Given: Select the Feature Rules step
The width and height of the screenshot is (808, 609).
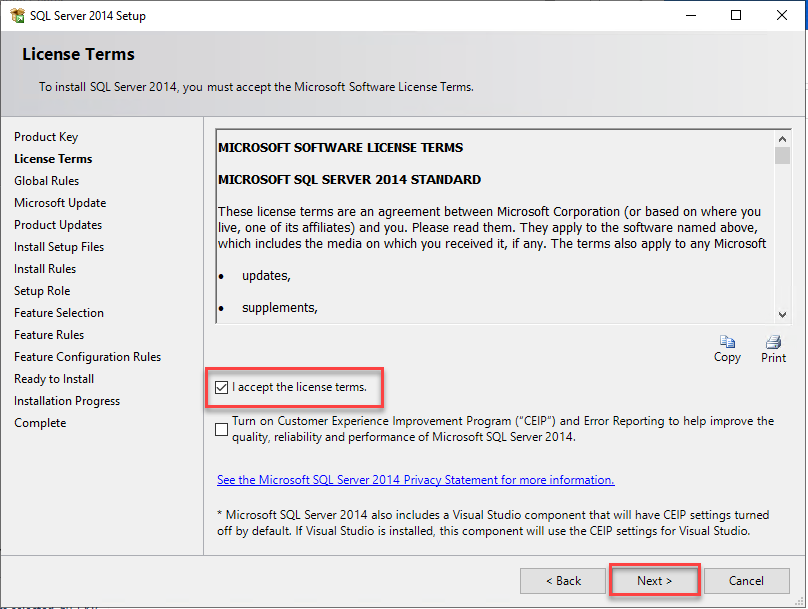Looking at the screenshot, I should click(49, 335).
